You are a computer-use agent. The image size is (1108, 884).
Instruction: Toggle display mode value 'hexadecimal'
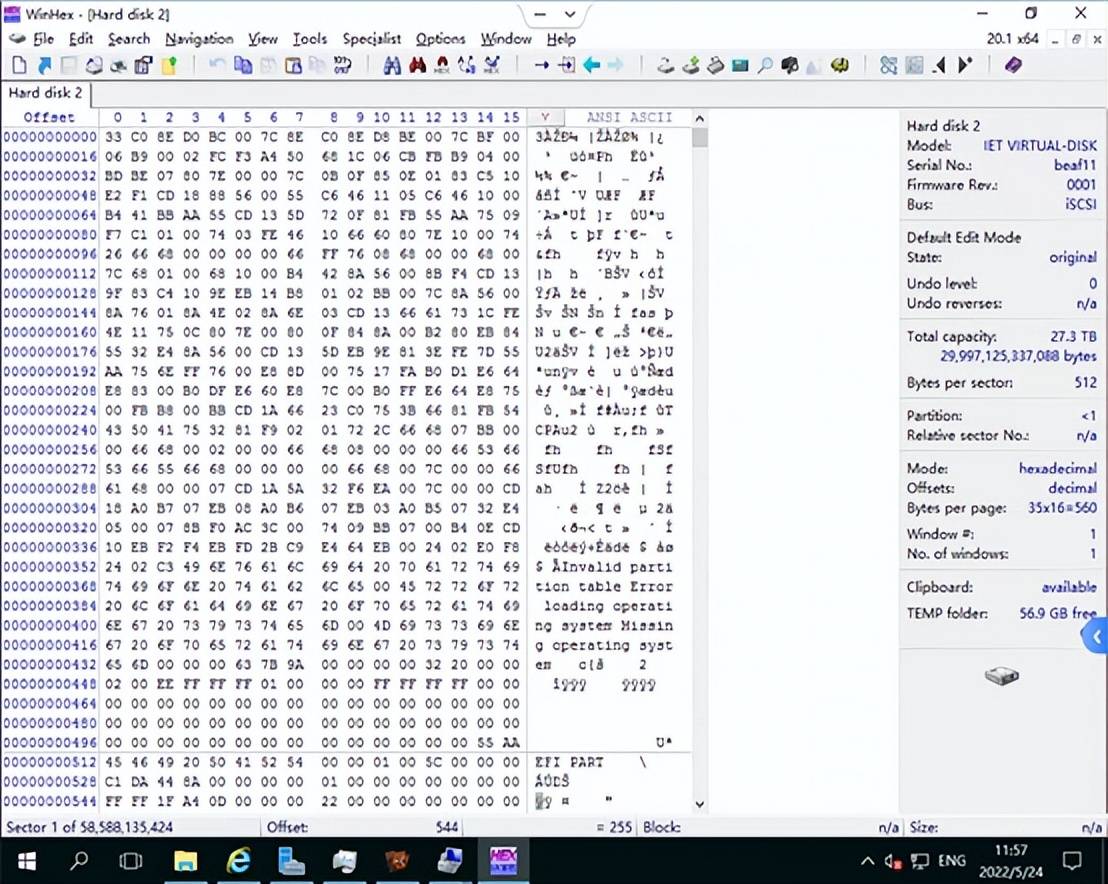coord(1057,468)
